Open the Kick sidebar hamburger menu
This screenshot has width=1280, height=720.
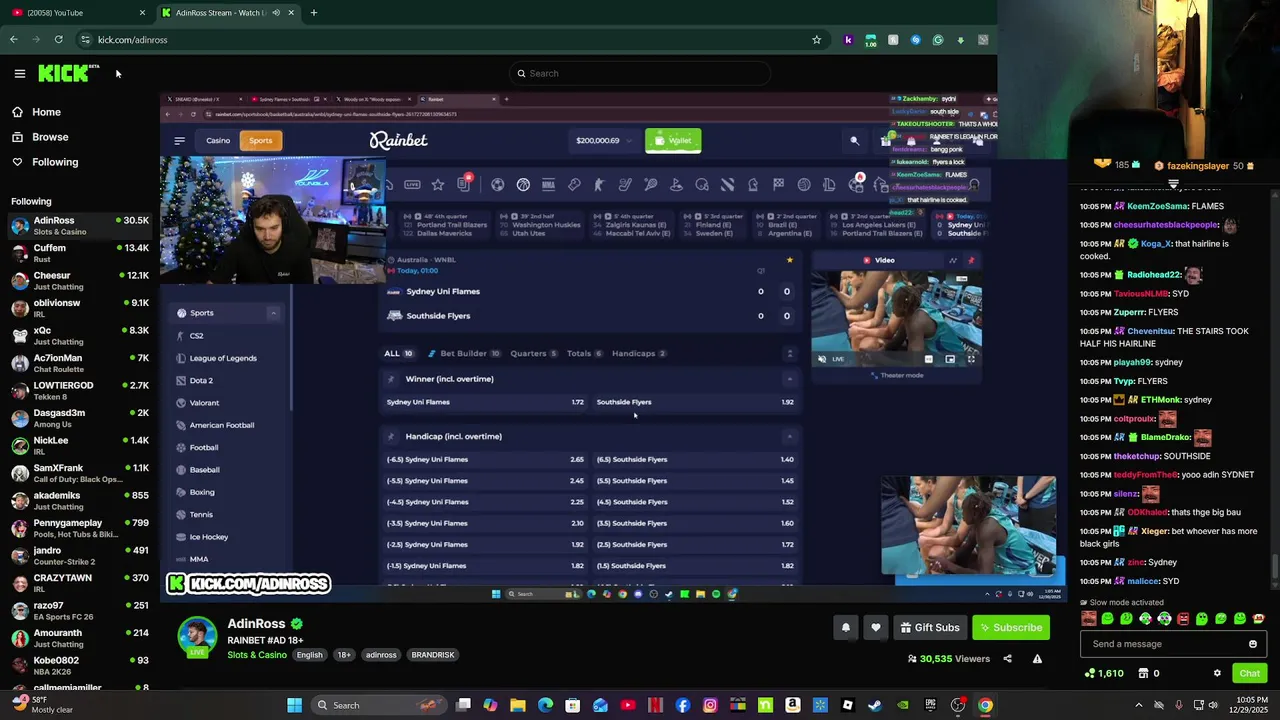pos(19,73)
